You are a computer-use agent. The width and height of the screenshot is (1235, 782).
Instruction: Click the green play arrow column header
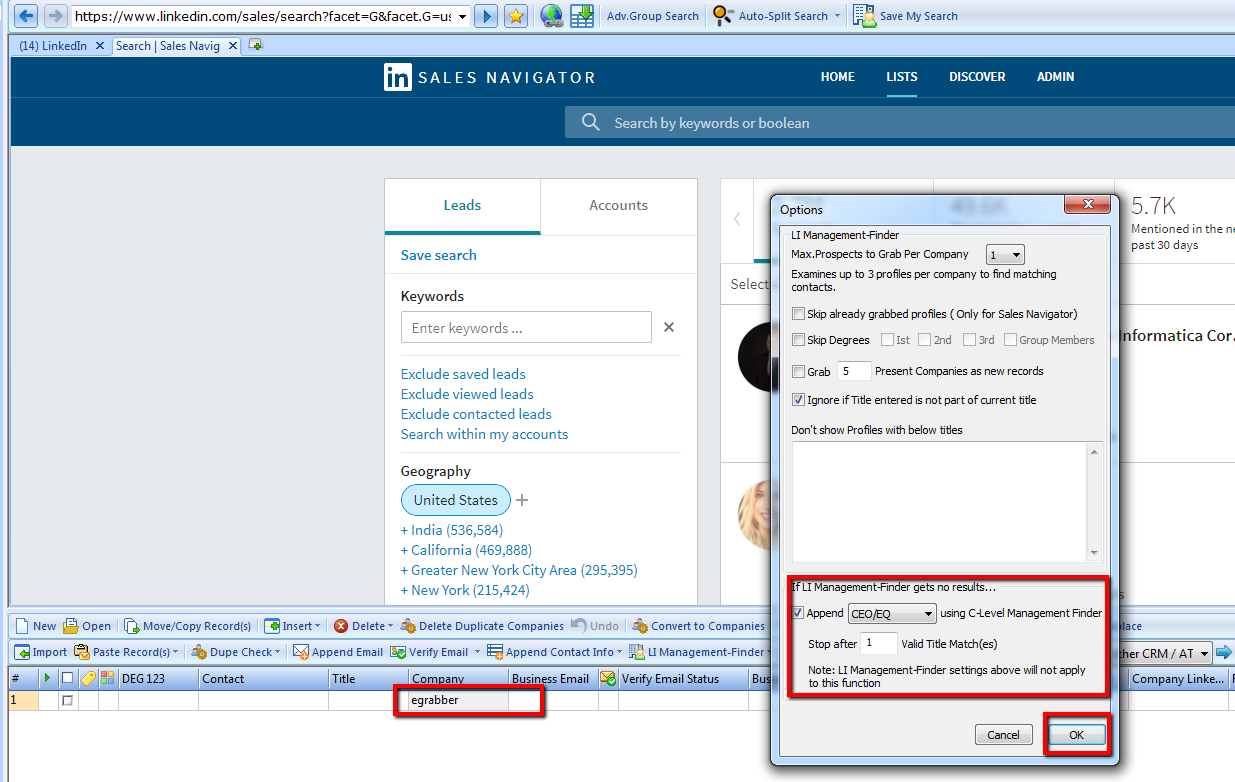click(47, 678)
